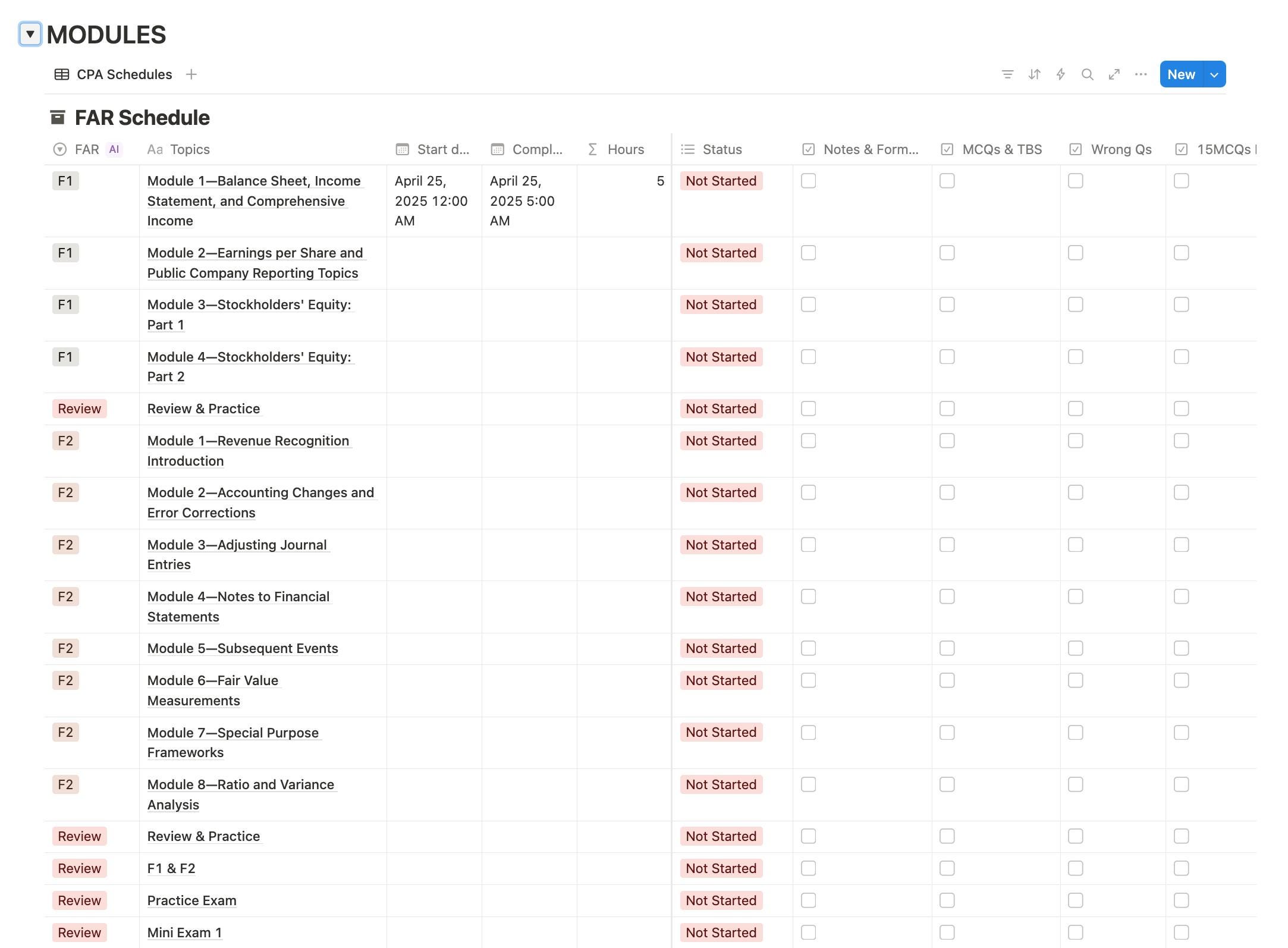Image resolution: width=1288 pixels, height=948 pixels.
Task: Click the sort arrows icon
Action: tap(1034, 74)
